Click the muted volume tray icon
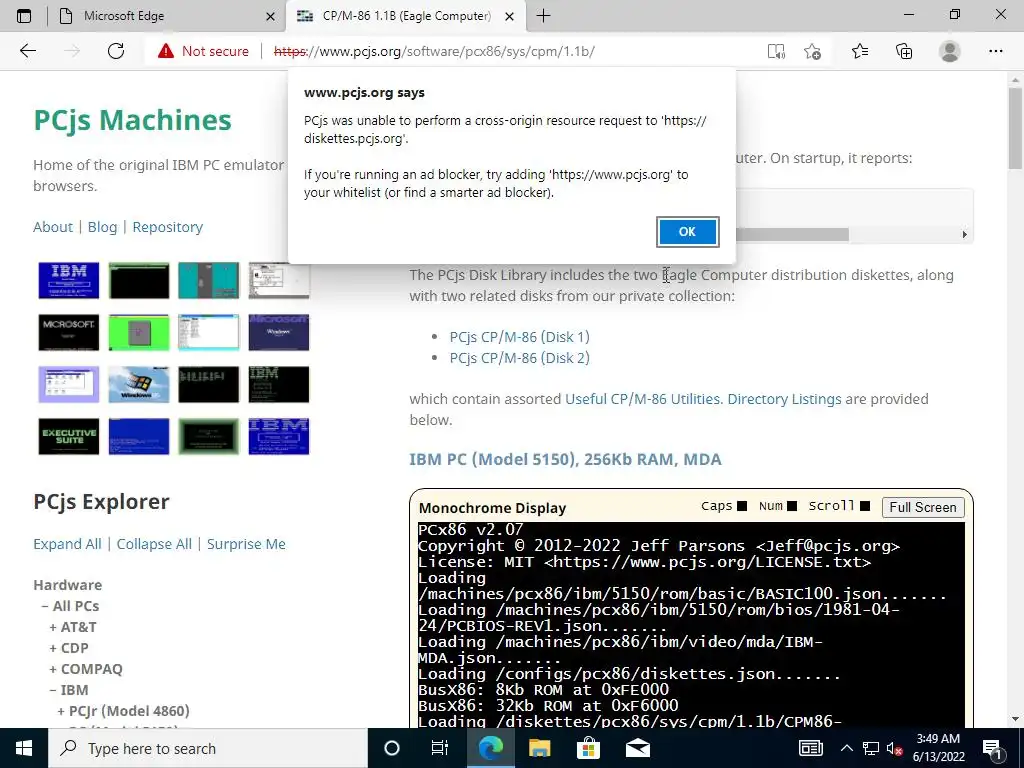 (x=895, y=749)
